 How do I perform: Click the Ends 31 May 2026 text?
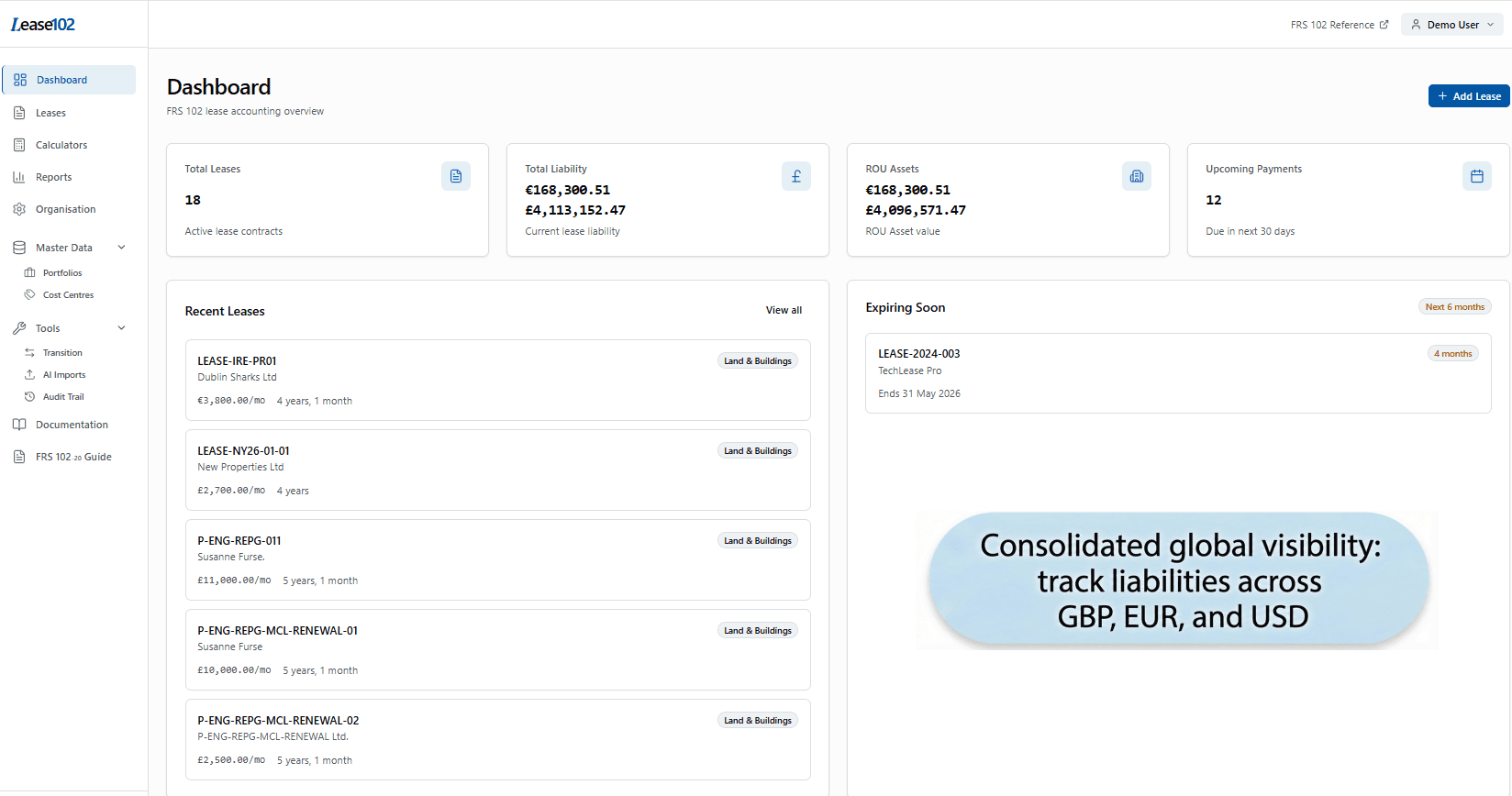pos(918,393)
